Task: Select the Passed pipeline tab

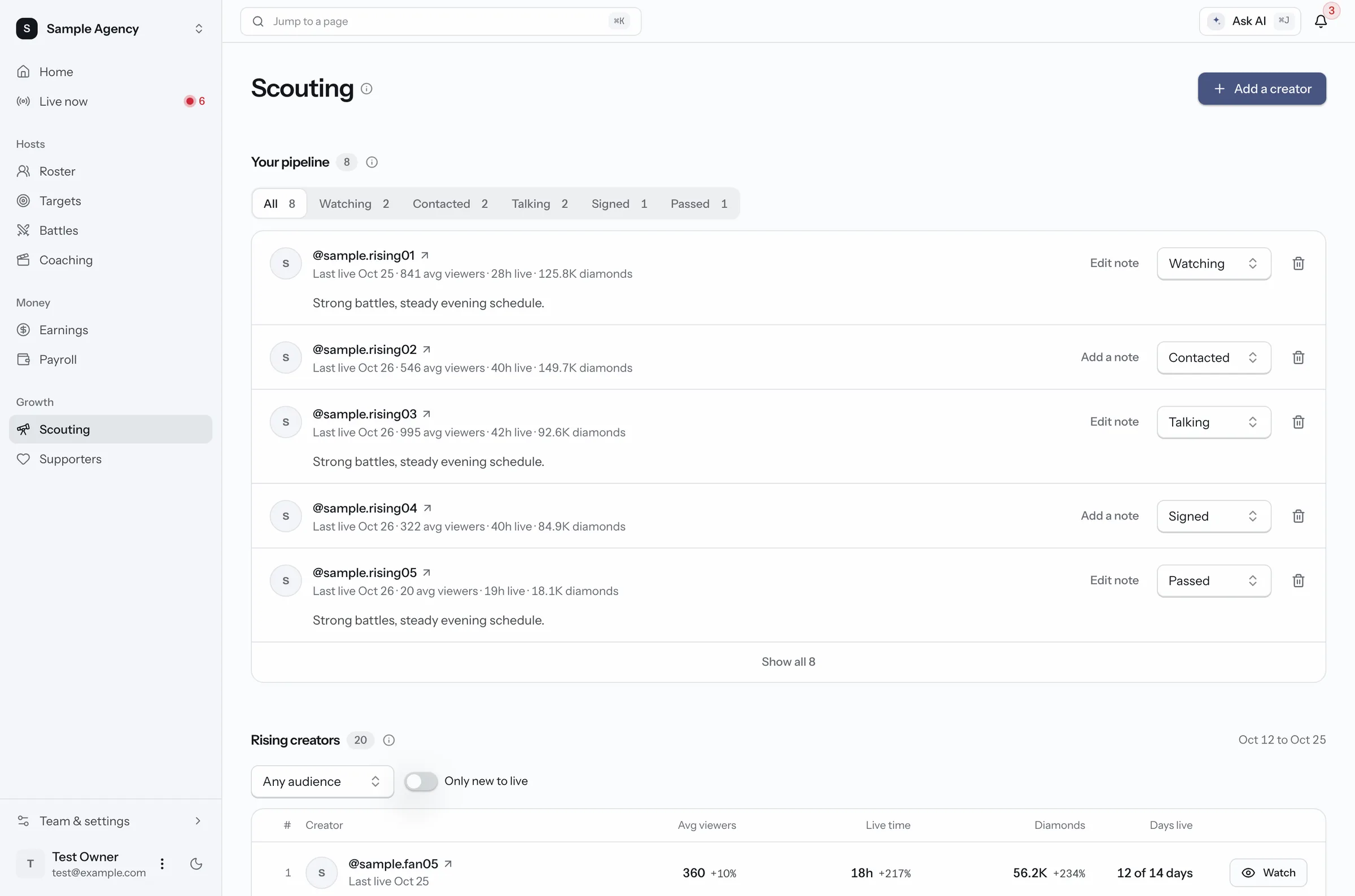Action: coord(698,204)
